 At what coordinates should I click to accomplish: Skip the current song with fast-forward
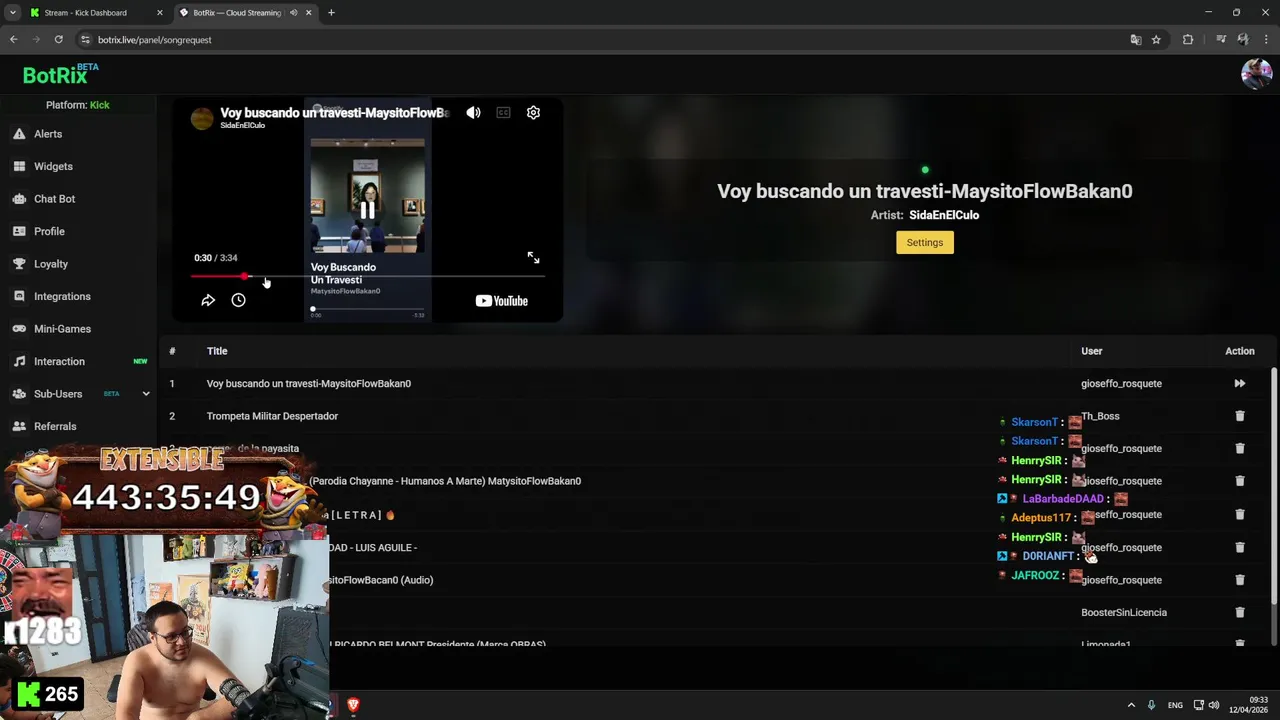[x=1240, y=383]
